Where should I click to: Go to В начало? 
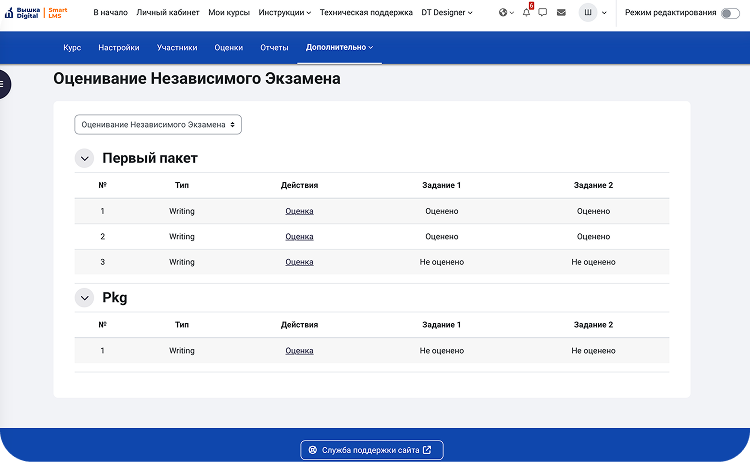[x=110, y=12]
